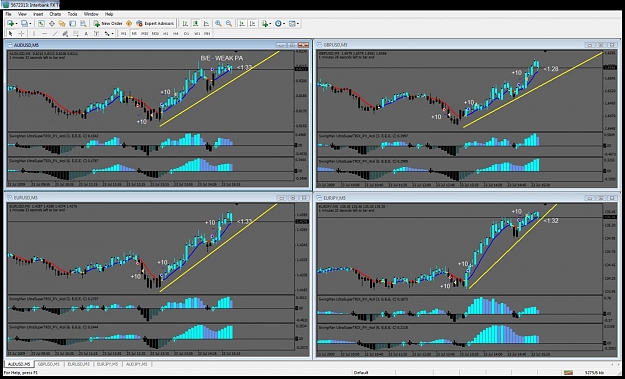Select the Trendline drawing tool

(x=55, y=34)
